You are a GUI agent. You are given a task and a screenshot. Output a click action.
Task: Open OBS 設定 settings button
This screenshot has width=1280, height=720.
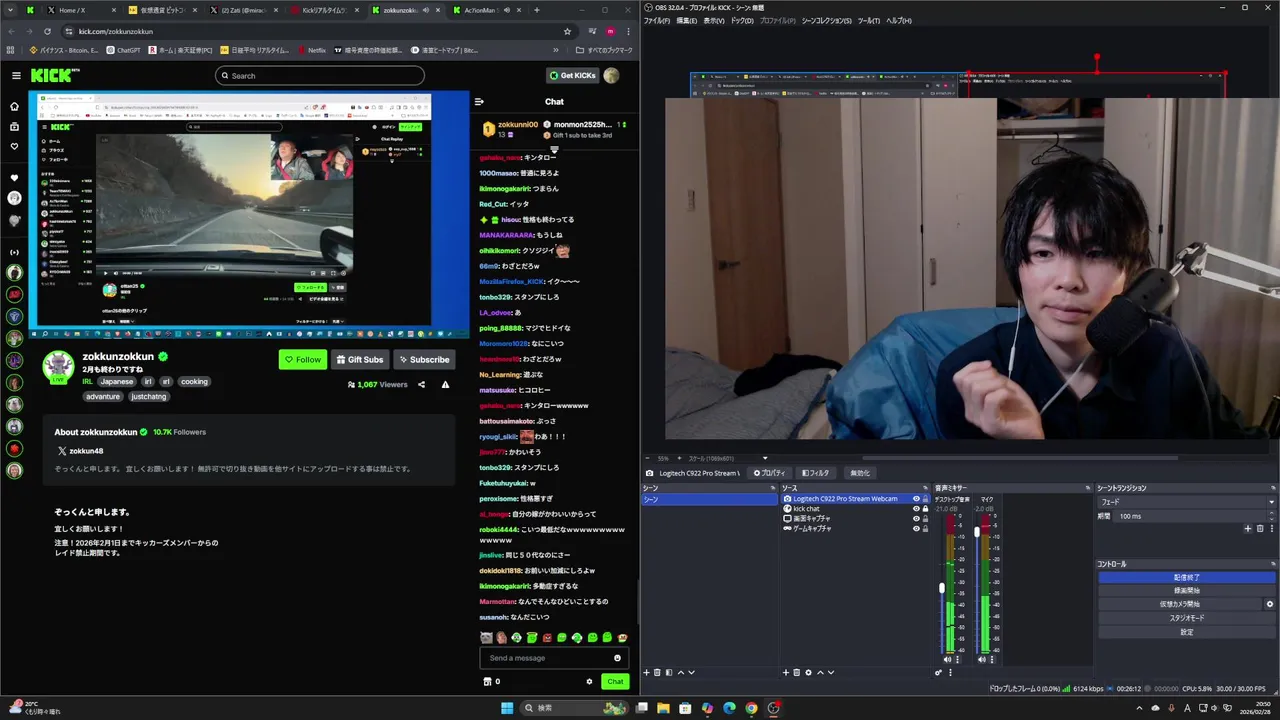1186,632
